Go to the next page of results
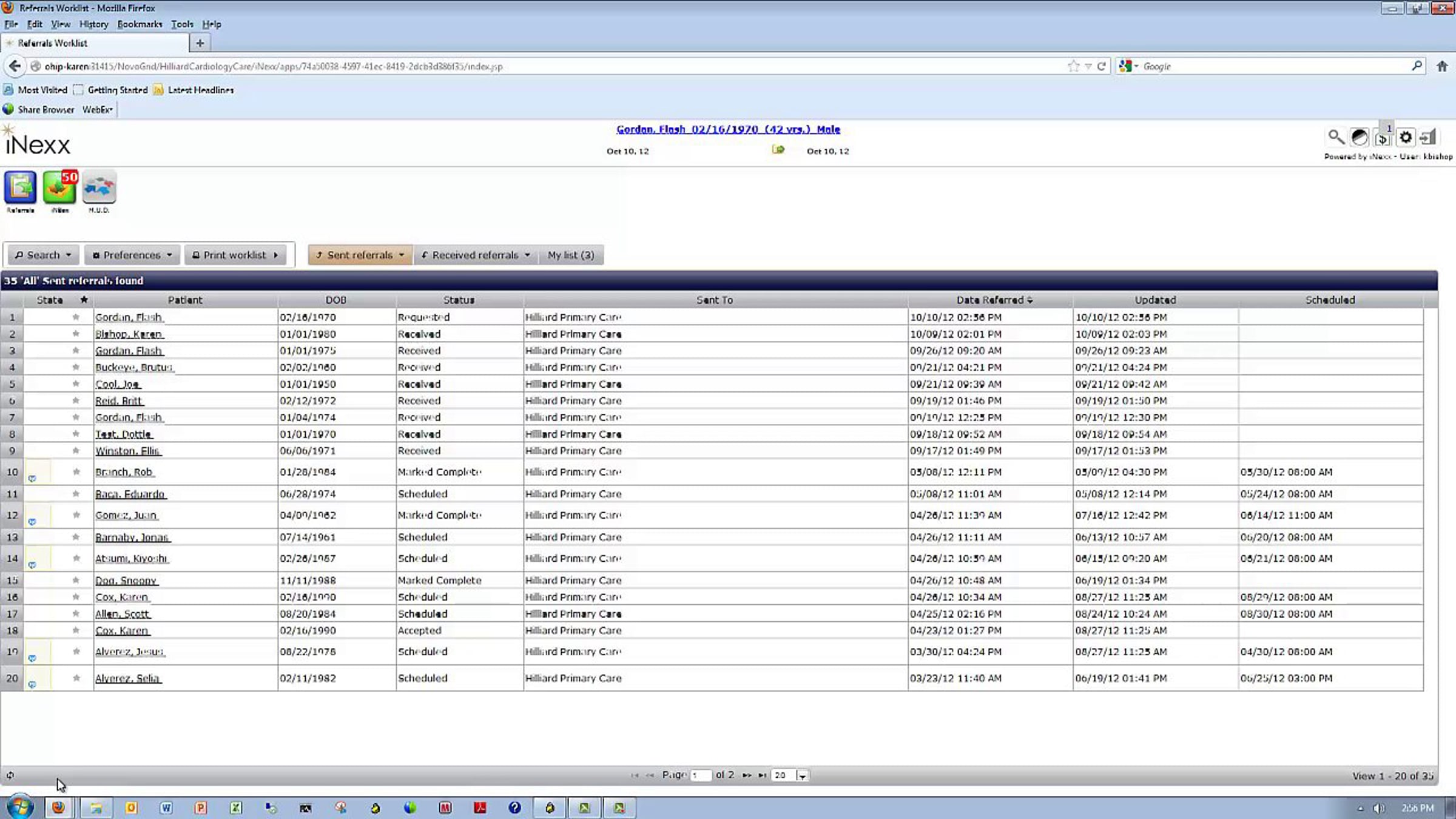This screenshot has height=819, width=1456. coord(747,775)
